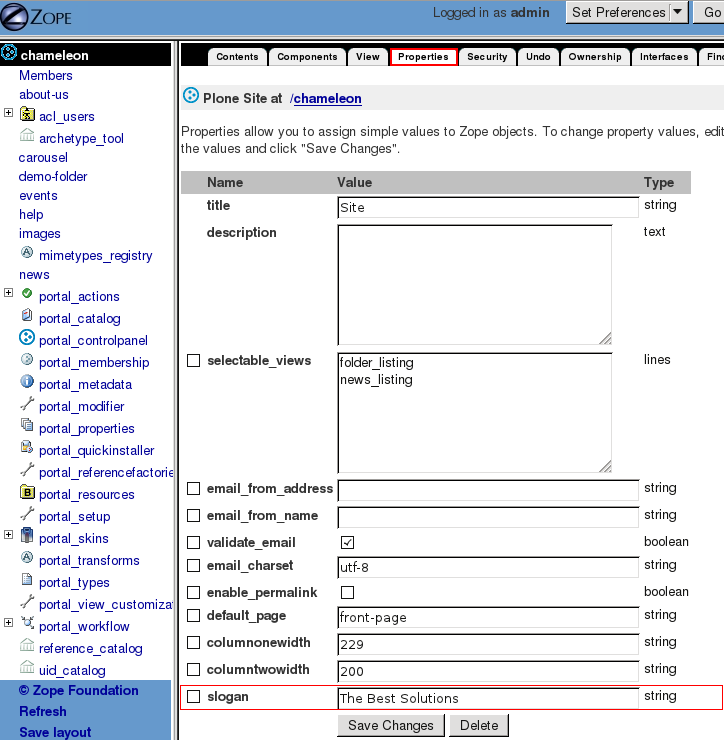Image resolution: width=724 pixels, height=740 pixels.
Task: Expand the portal_workflow tree node
Action: (x=8, y=622)
